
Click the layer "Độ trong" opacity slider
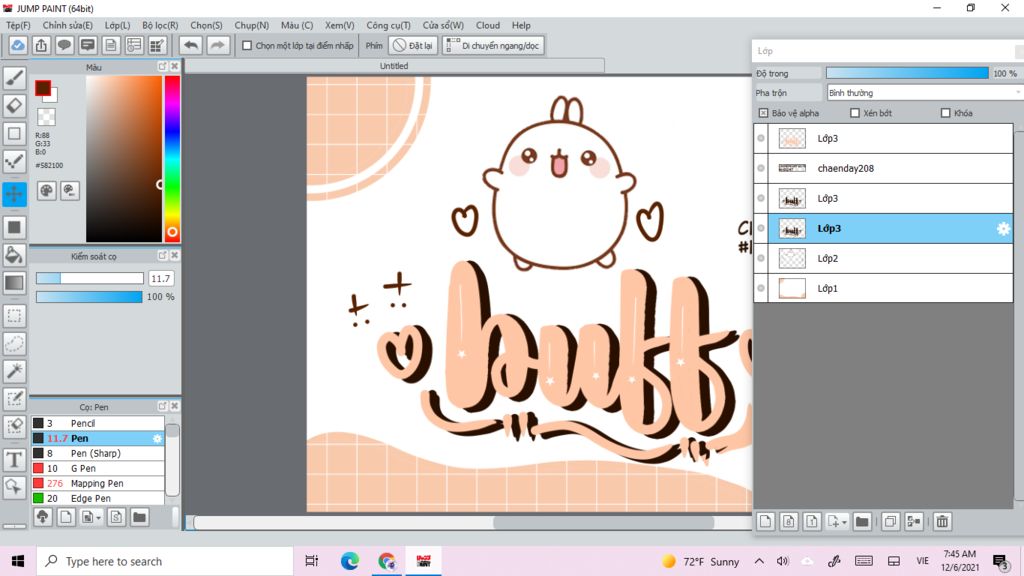tap(907, 73)
